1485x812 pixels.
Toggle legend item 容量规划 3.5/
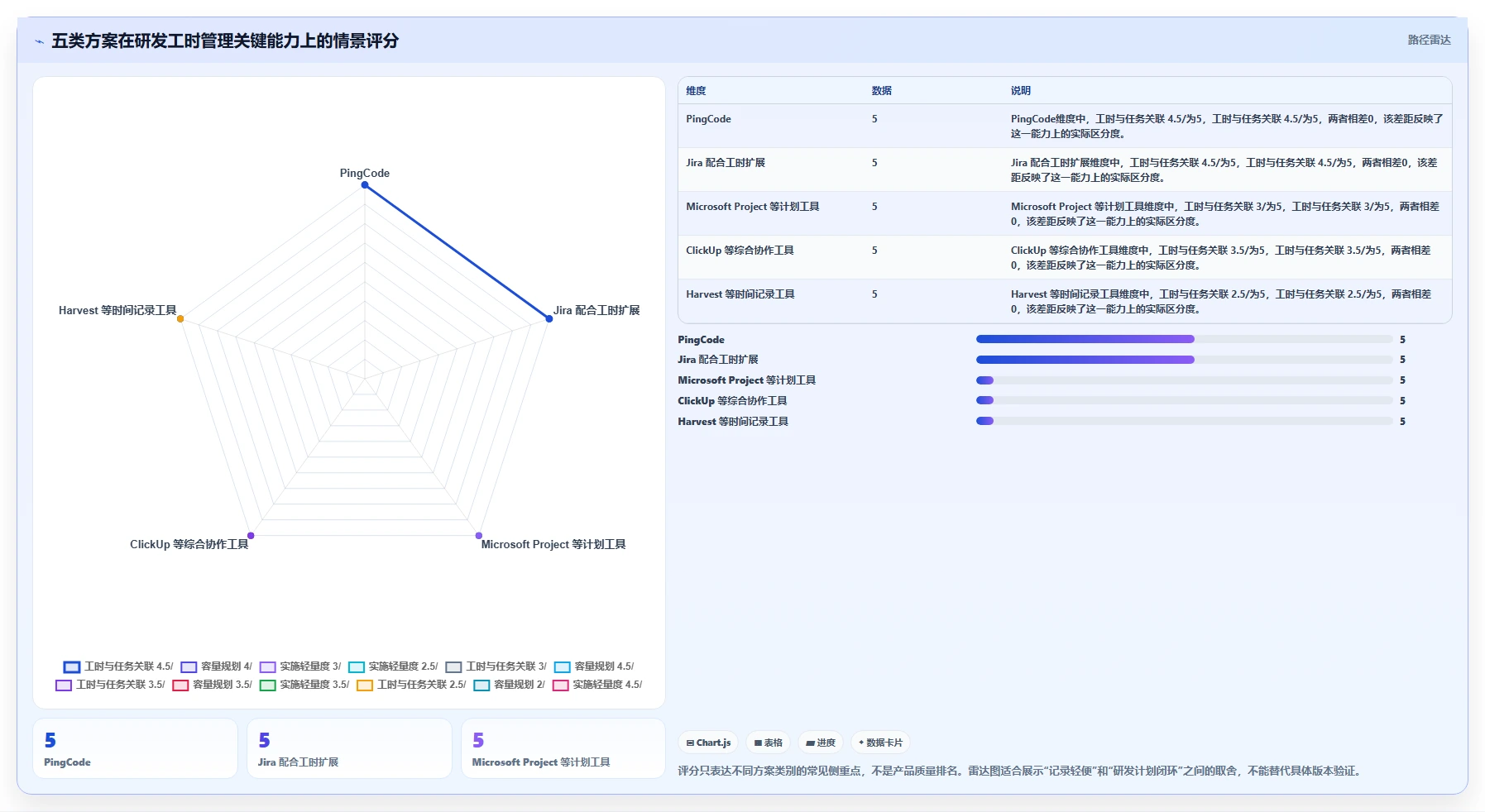tap(213, 685)
